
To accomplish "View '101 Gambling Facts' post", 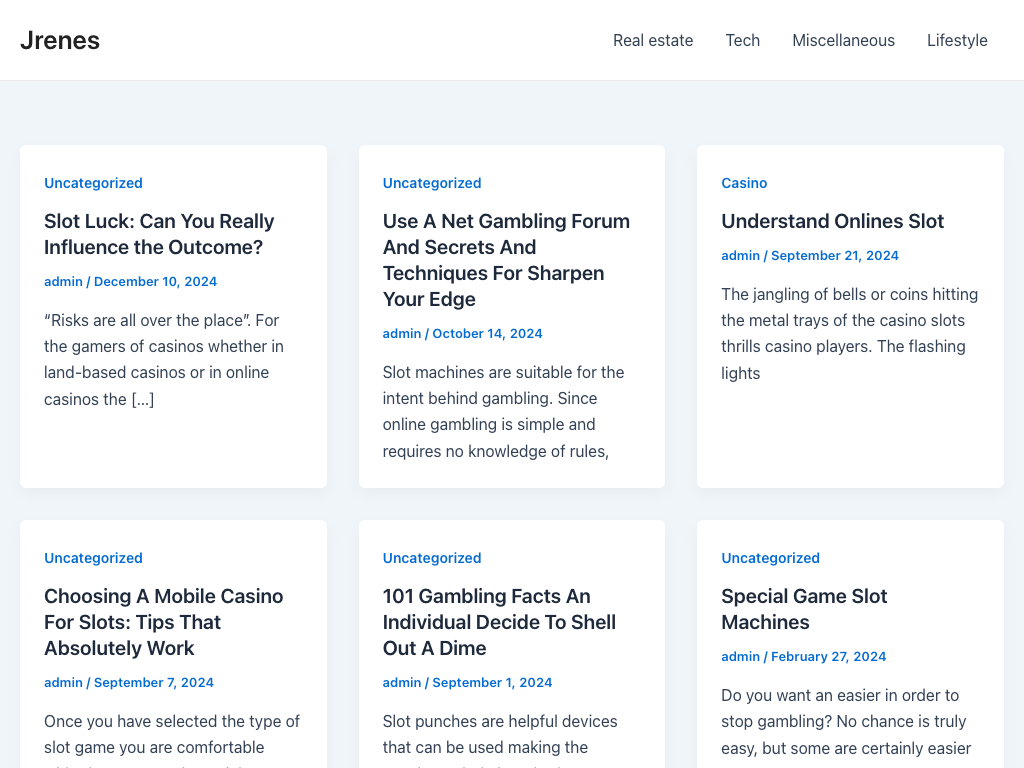I will click(x=499, y=622).
